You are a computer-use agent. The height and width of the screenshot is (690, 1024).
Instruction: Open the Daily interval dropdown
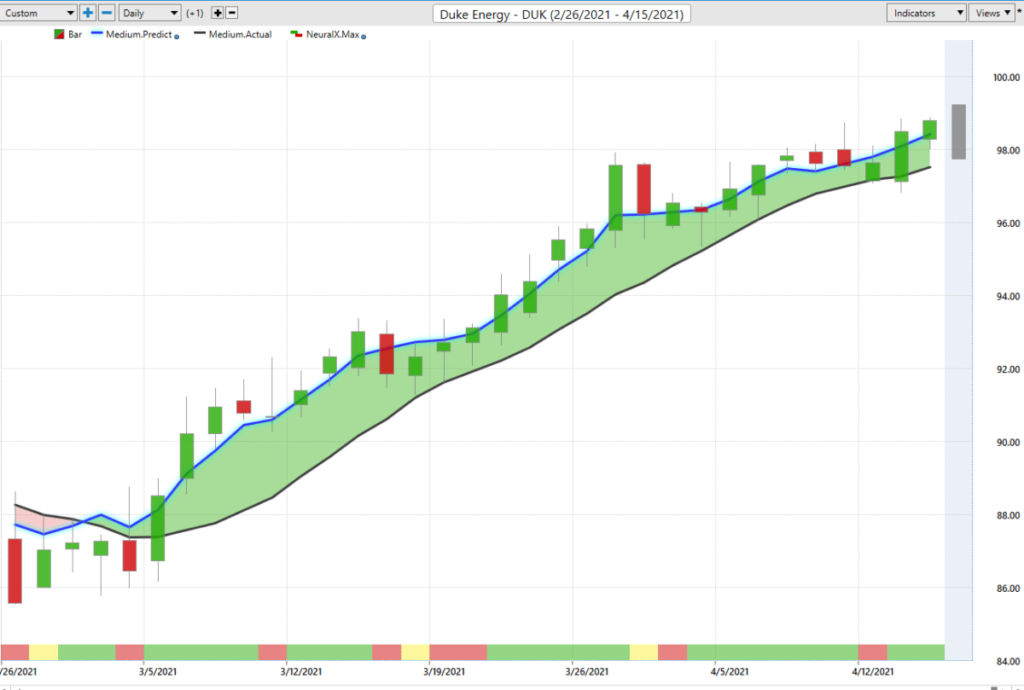pyautogui.click(x=150, y=13)
